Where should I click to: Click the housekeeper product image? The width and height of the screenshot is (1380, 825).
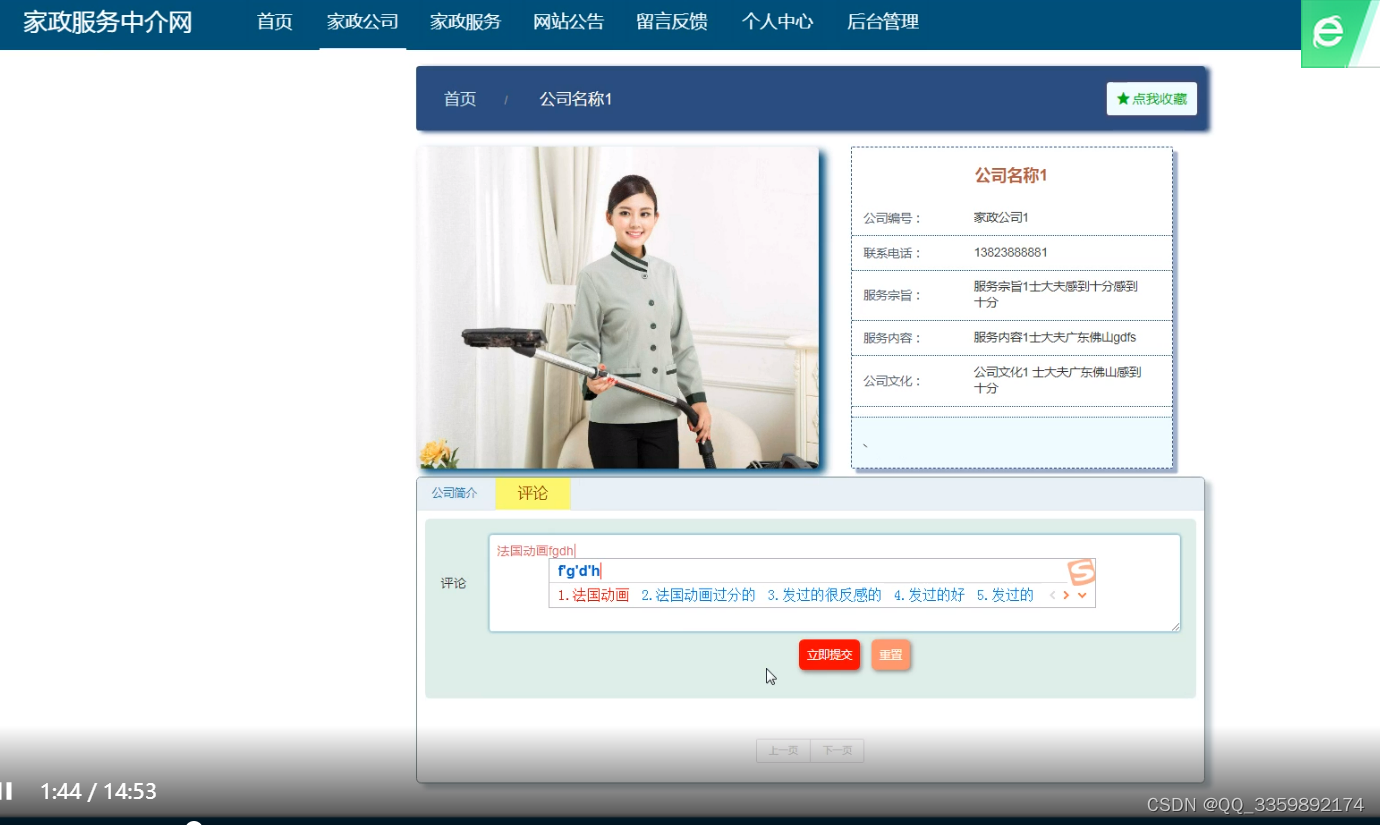coord(618,308)
